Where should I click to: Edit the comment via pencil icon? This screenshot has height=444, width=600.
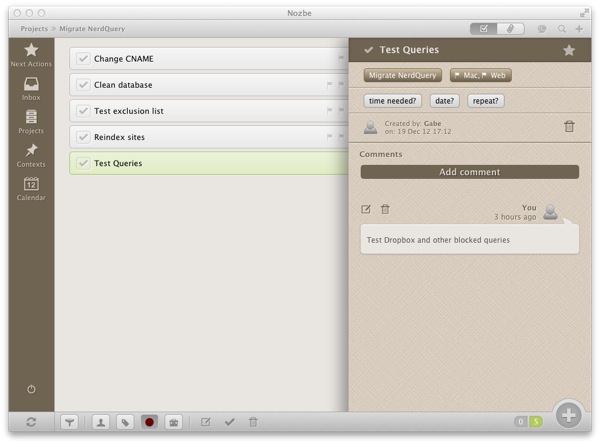click(x=366, y=209)
